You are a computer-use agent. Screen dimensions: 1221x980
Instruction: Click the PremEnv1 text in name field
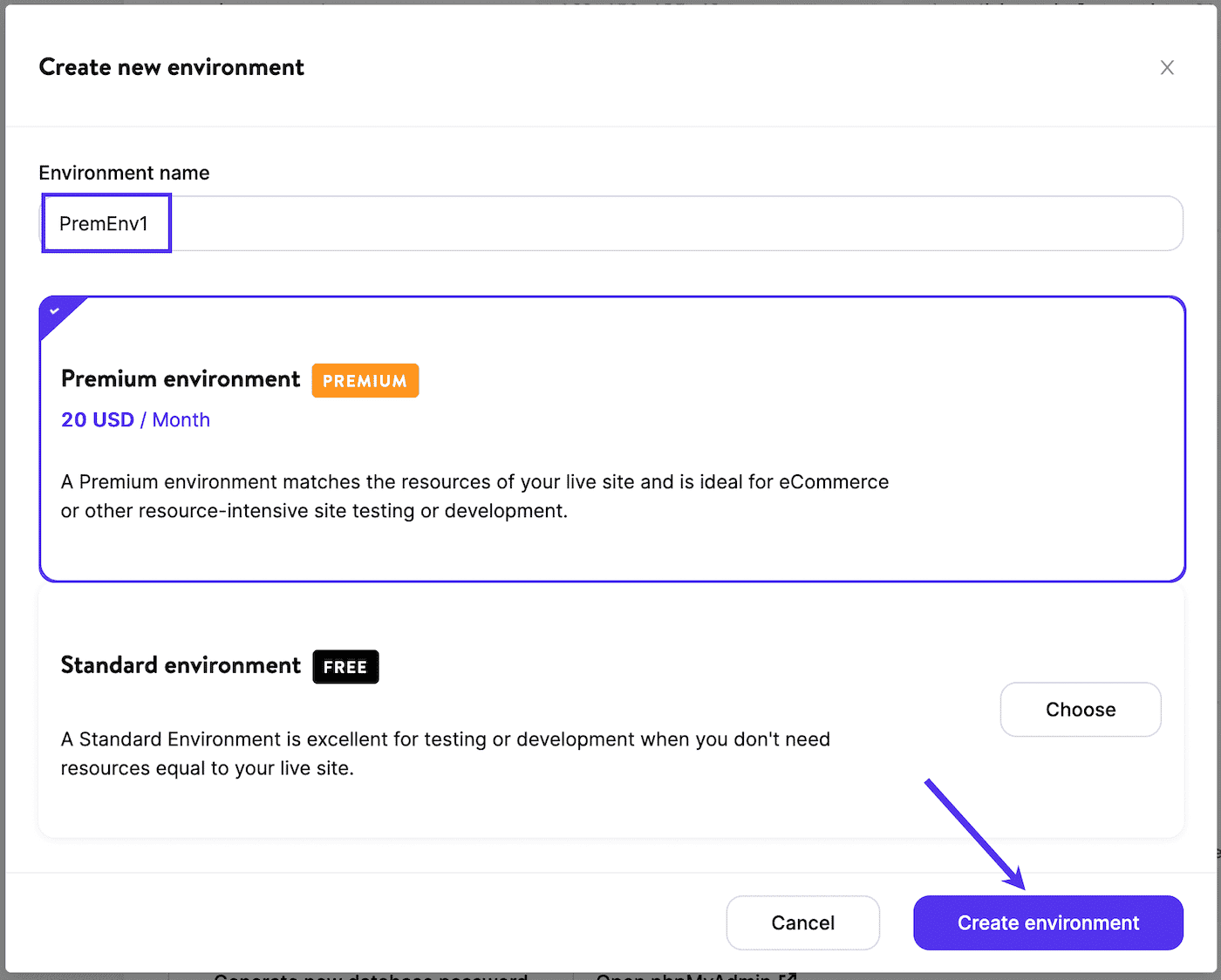pos(104,224)
